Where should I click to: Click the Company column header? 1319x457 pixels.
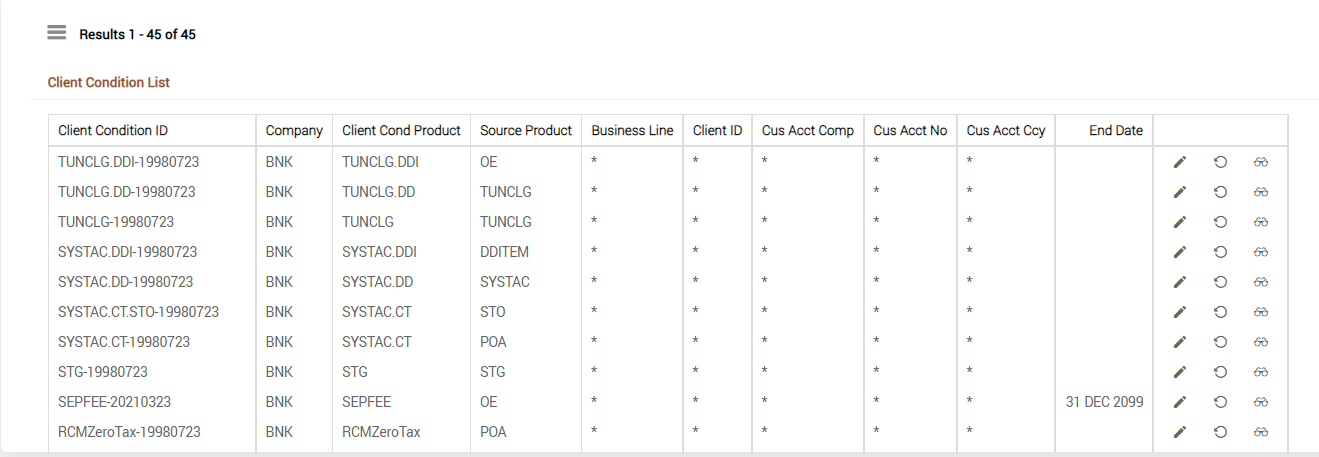(x=294, y=130)
